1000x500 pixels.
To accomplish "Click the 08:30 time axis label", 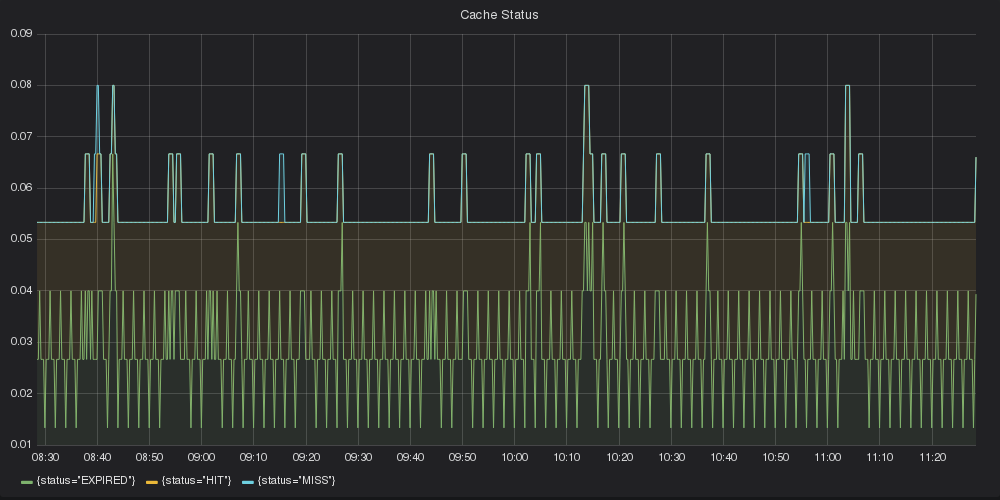I will (45, 457).
